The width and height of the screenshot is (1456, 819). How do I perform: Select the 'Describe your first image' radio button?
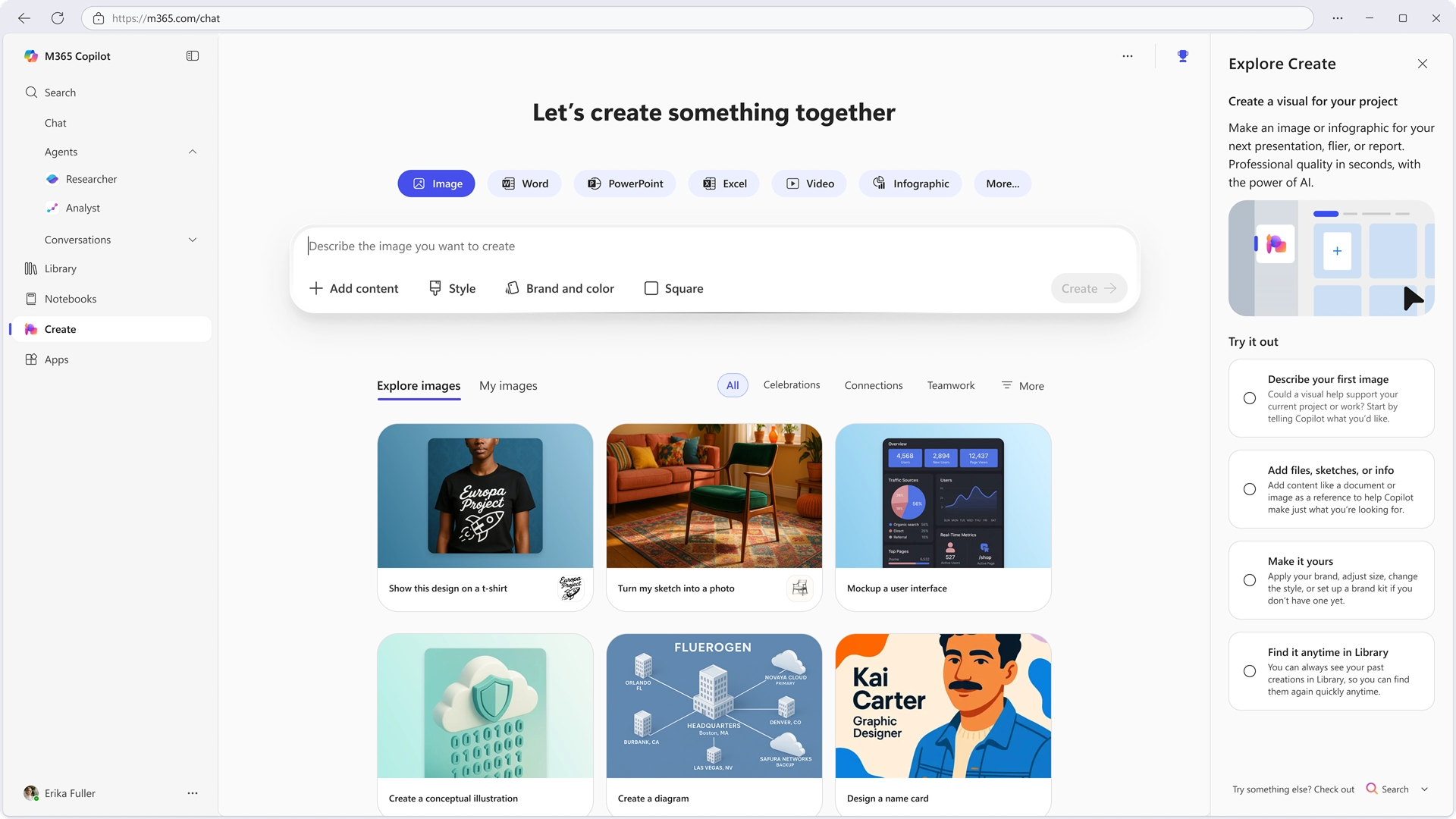tap(1249, 397)
